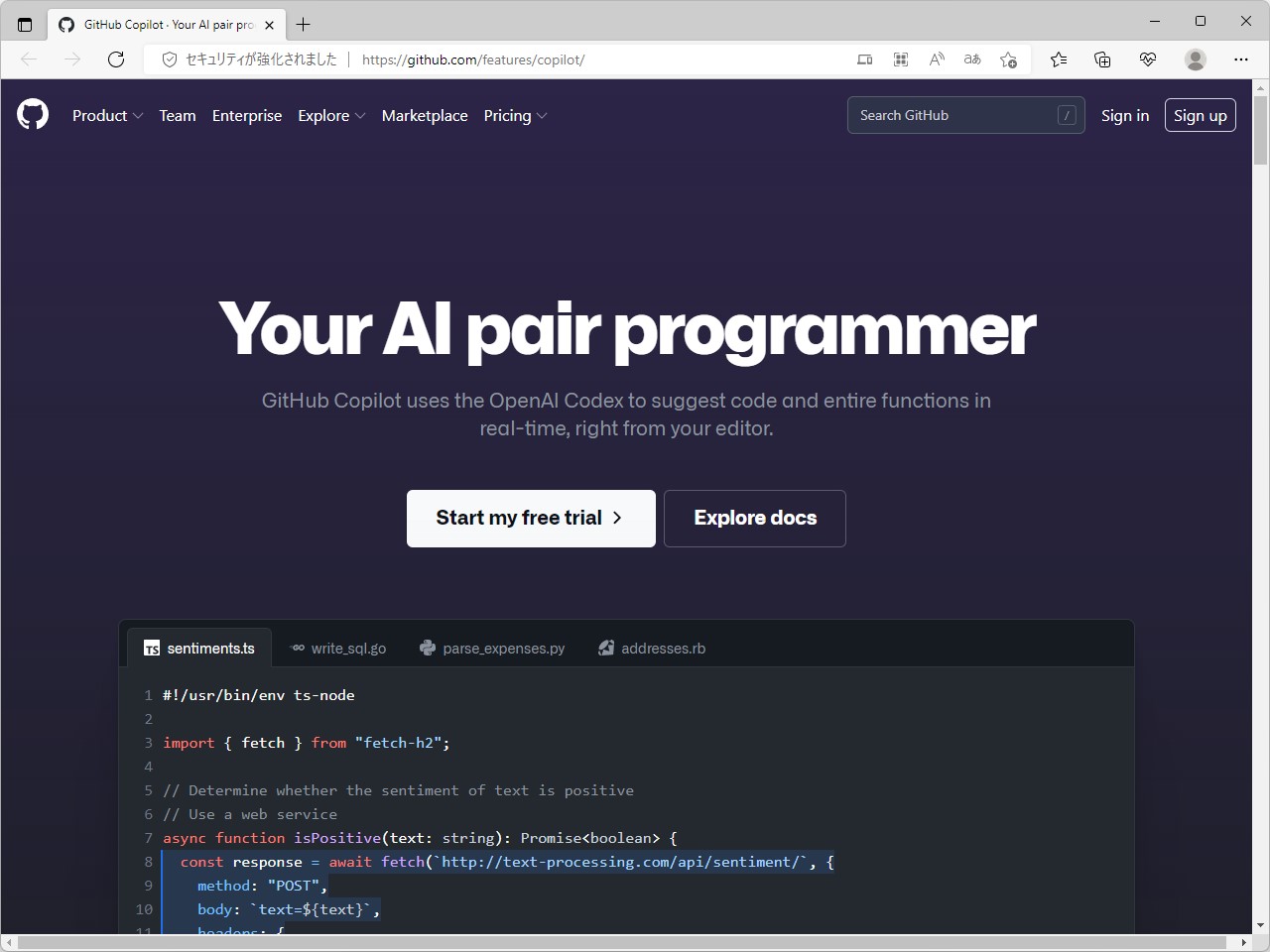This screenshot has width=1270, height=952.
Task: Expand the Explore dropdown
Action: click(331, 115)
